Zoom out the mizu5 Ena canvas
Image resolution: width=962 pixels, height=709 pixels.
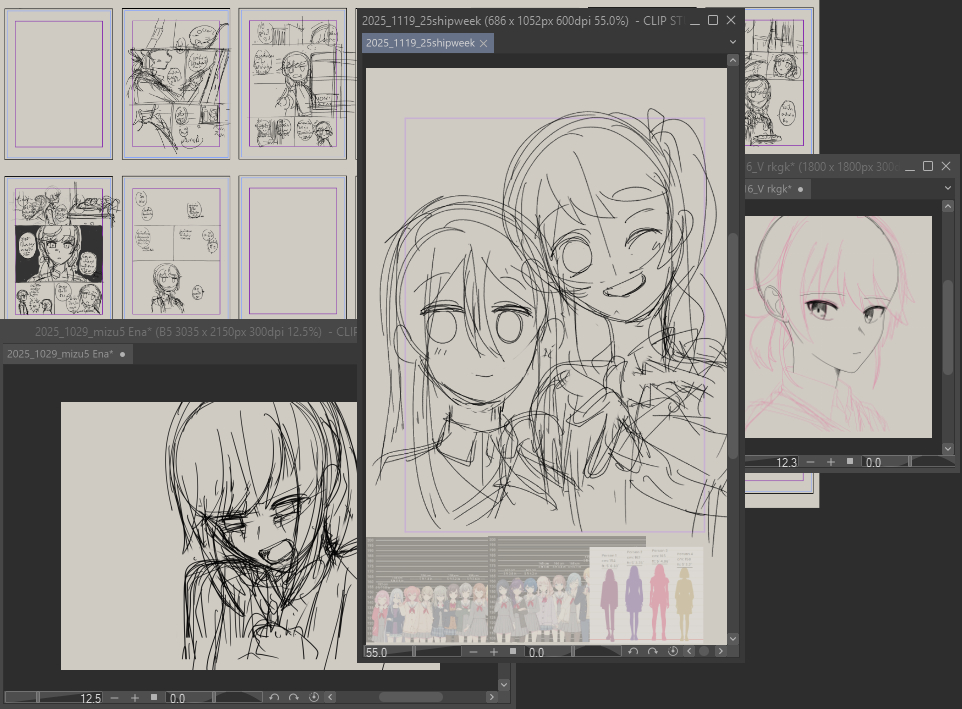(115, 697)
